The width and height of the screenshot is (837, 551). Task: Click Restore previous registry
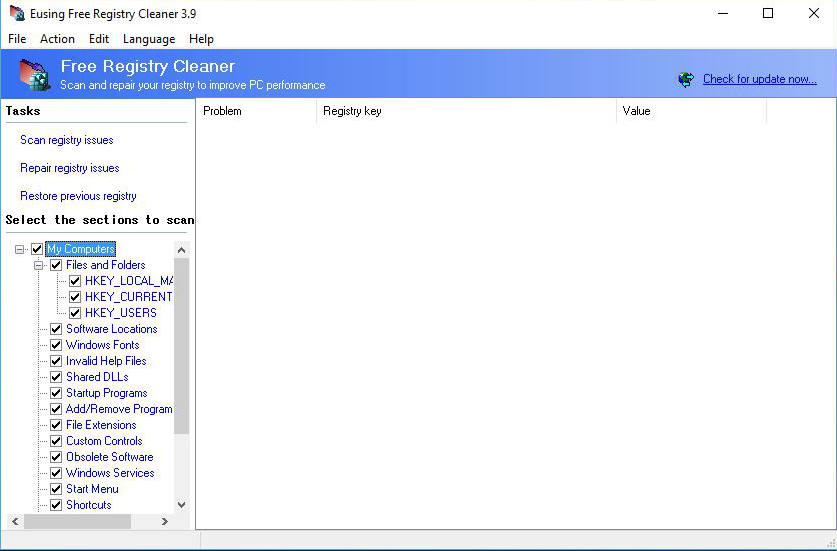click(x=78, y=196)
